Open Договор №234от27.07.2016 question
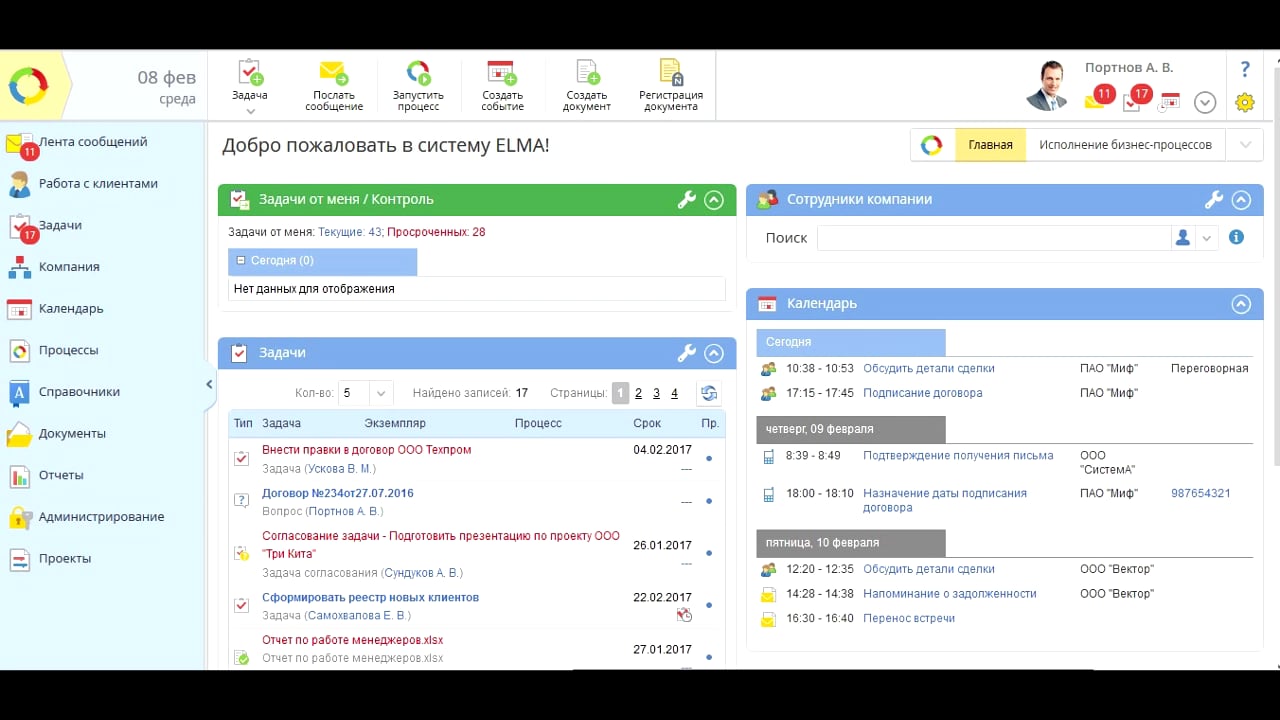 [x=337, y=493]
